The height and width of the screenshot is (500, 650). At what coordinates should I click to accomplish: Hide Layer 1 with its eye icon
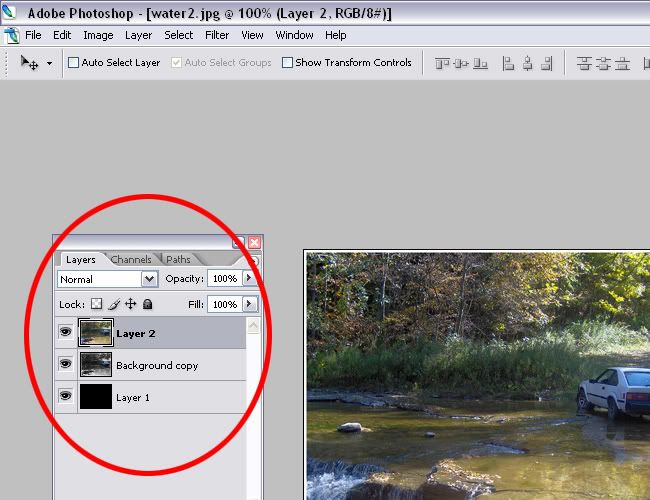click(65, 396)
